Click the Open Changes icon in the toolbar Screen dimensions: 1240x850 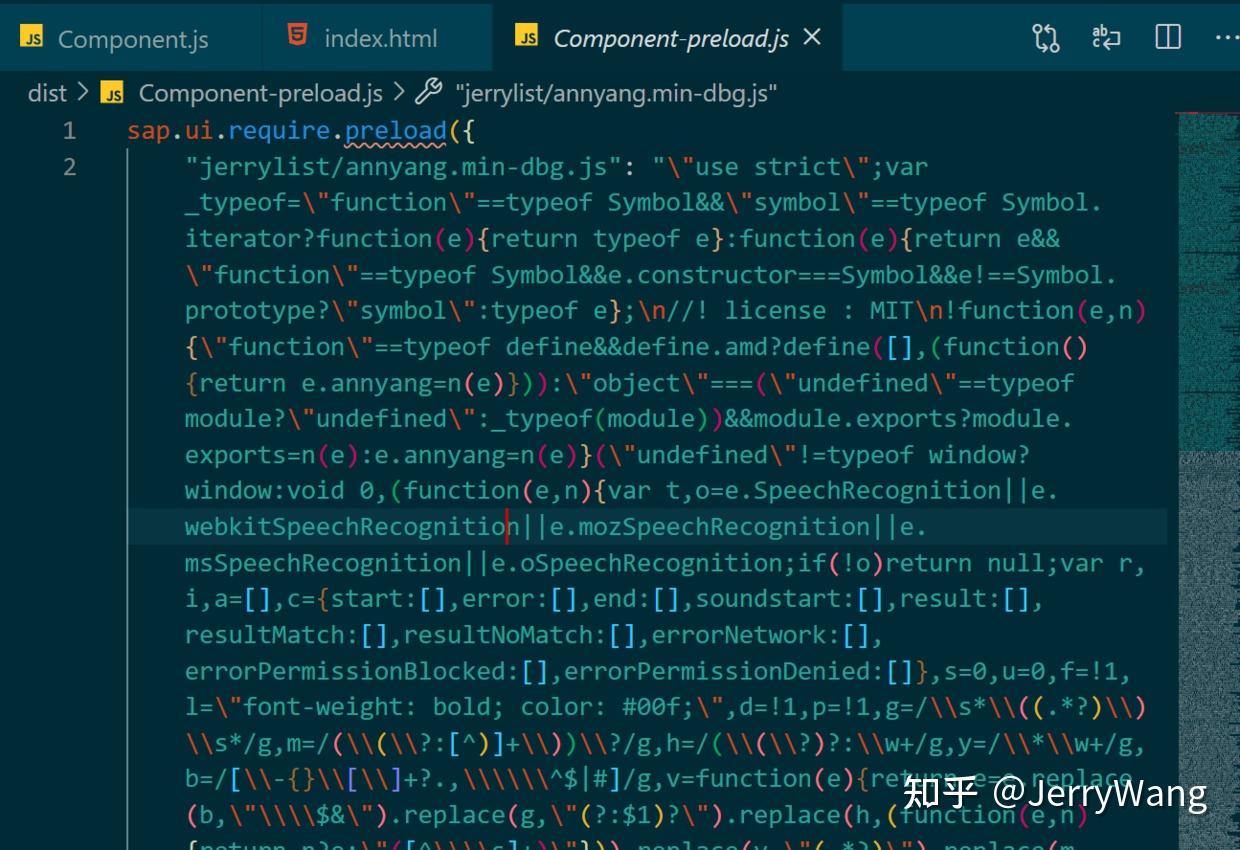(x=1046, y=37)
